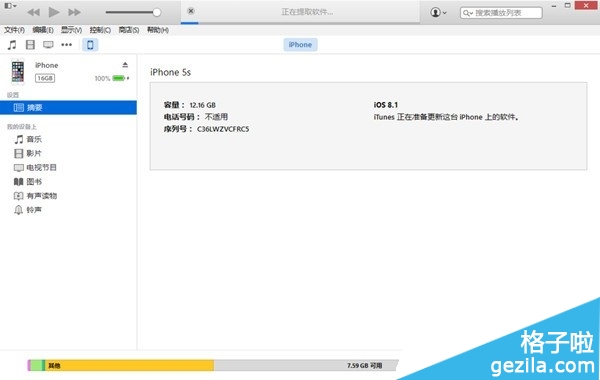The width and height of the screenshot is (600, 380).
Task: Open the 文件(F) menu
Action: pos(14,30)
